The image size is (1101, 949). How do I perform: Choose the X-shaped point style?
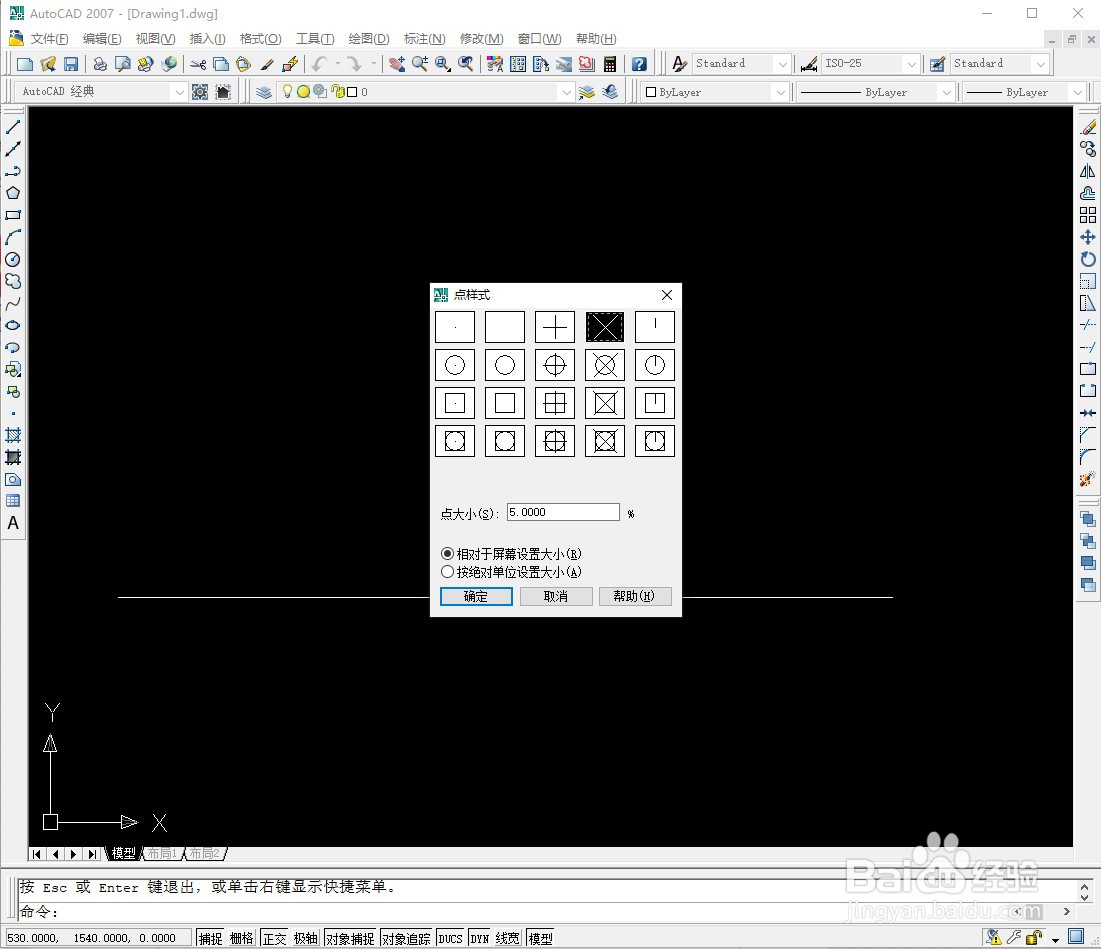[605, 327]
